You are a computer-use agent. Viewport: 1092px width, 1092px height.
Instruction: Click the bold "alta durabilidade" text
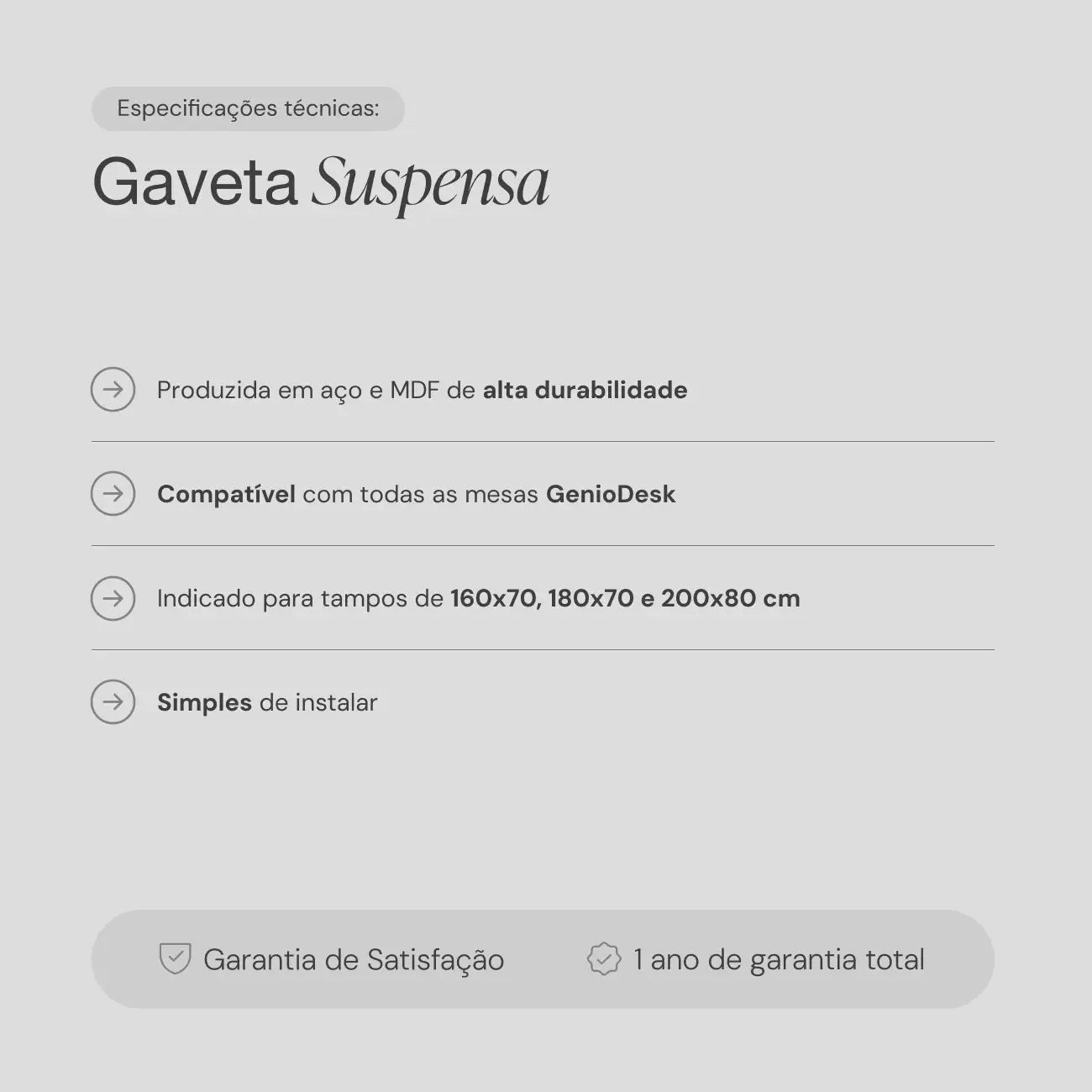585,390
